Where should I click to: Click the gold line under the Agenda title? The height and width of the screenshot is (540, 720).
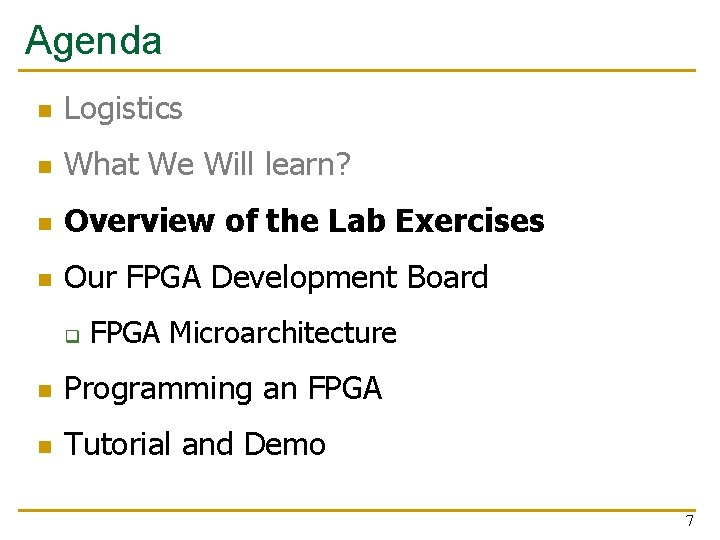tap(357, 71)
